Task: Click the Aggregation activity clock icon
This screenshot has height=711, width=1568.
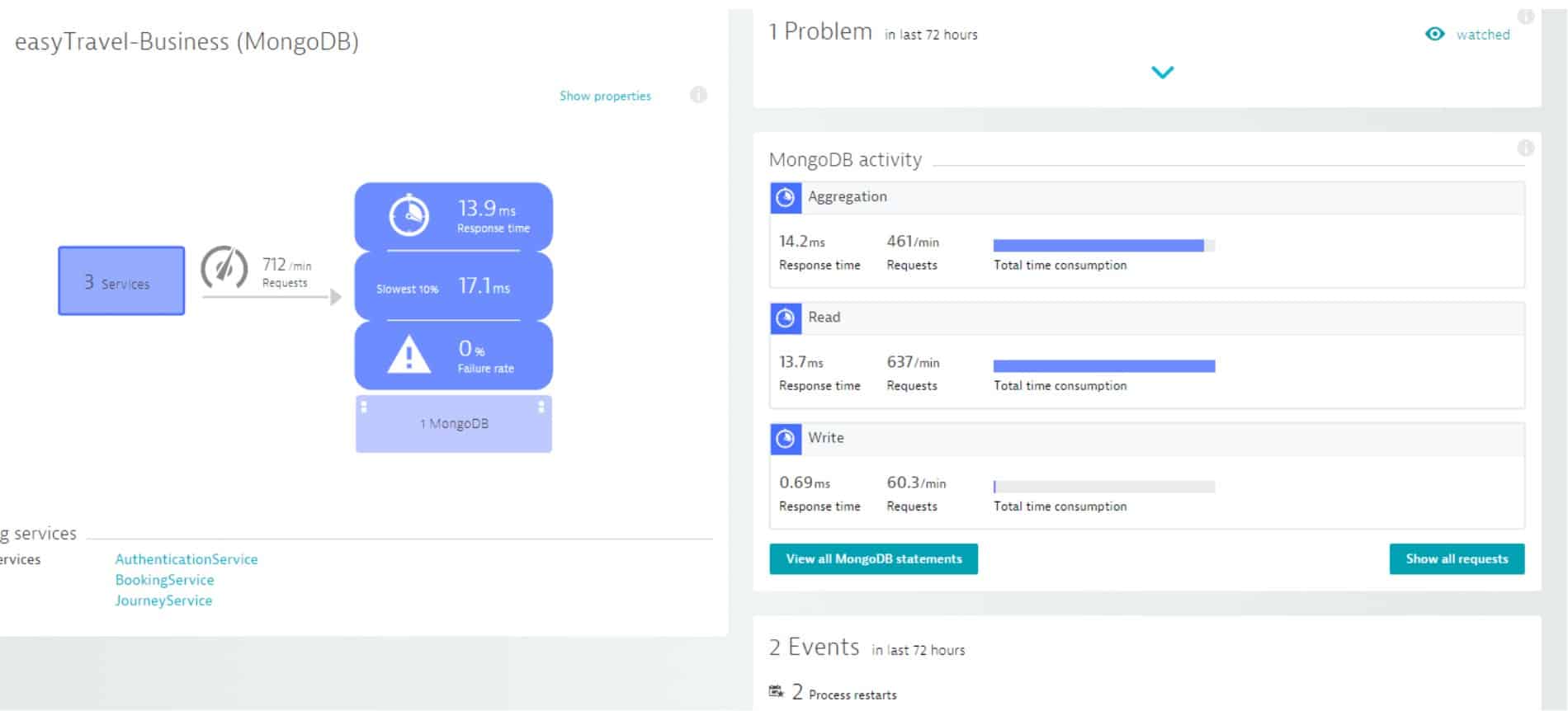Action: point(786,197)
